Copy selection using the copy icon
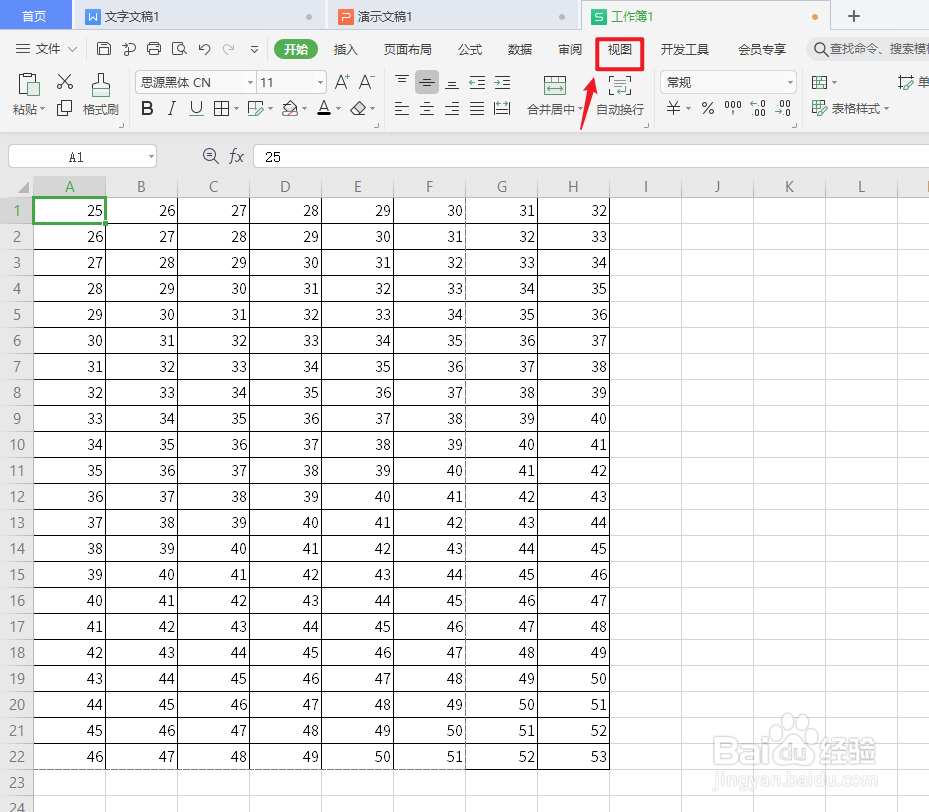 (x=64, y=108)
